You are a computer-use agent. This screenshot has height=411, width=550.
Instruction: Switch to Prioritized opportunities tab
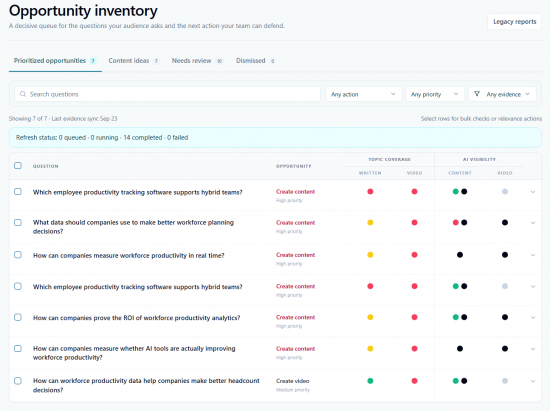[55, 61]
